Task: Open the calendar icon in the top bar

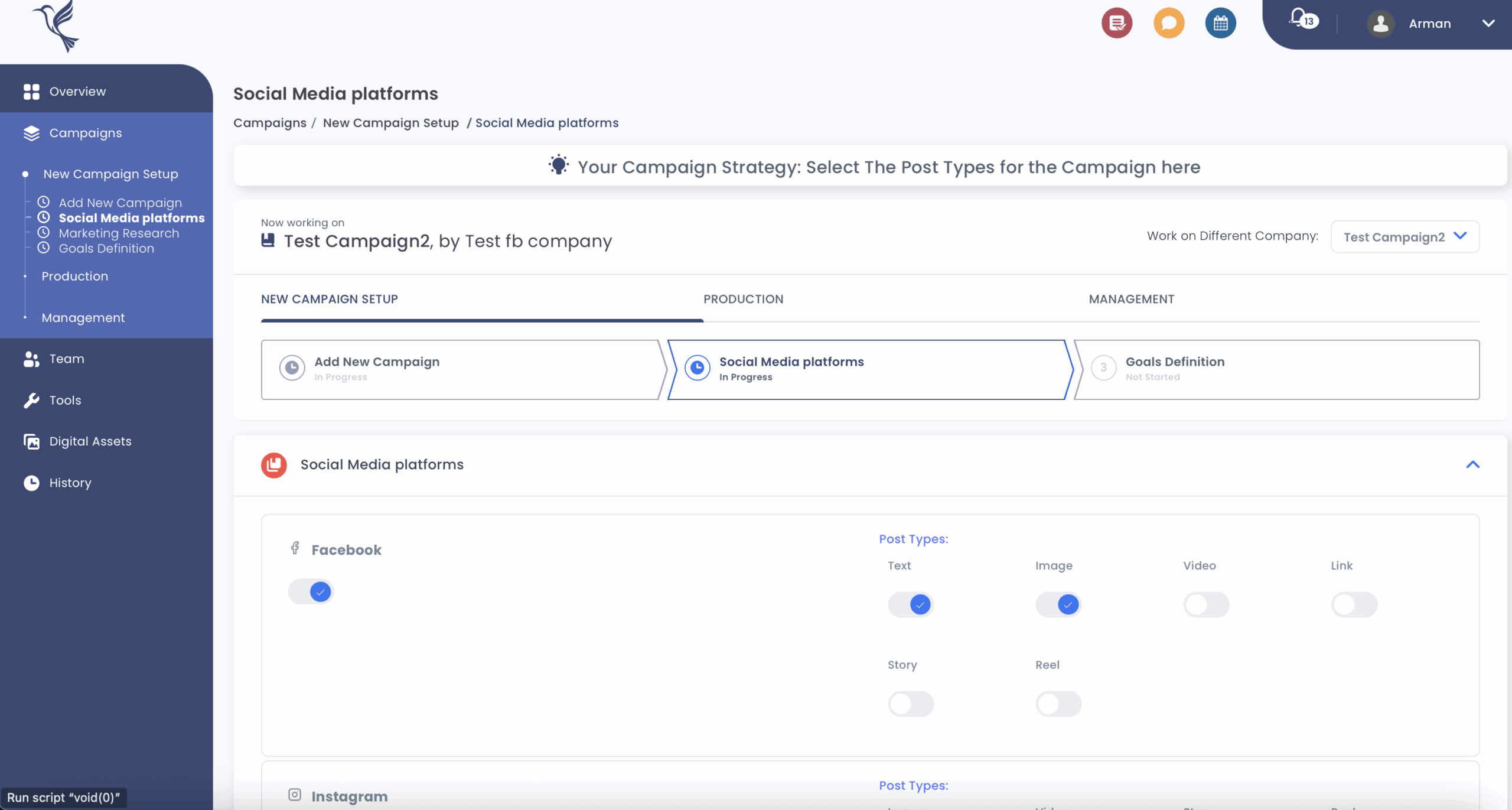Action: point(1220,23)
